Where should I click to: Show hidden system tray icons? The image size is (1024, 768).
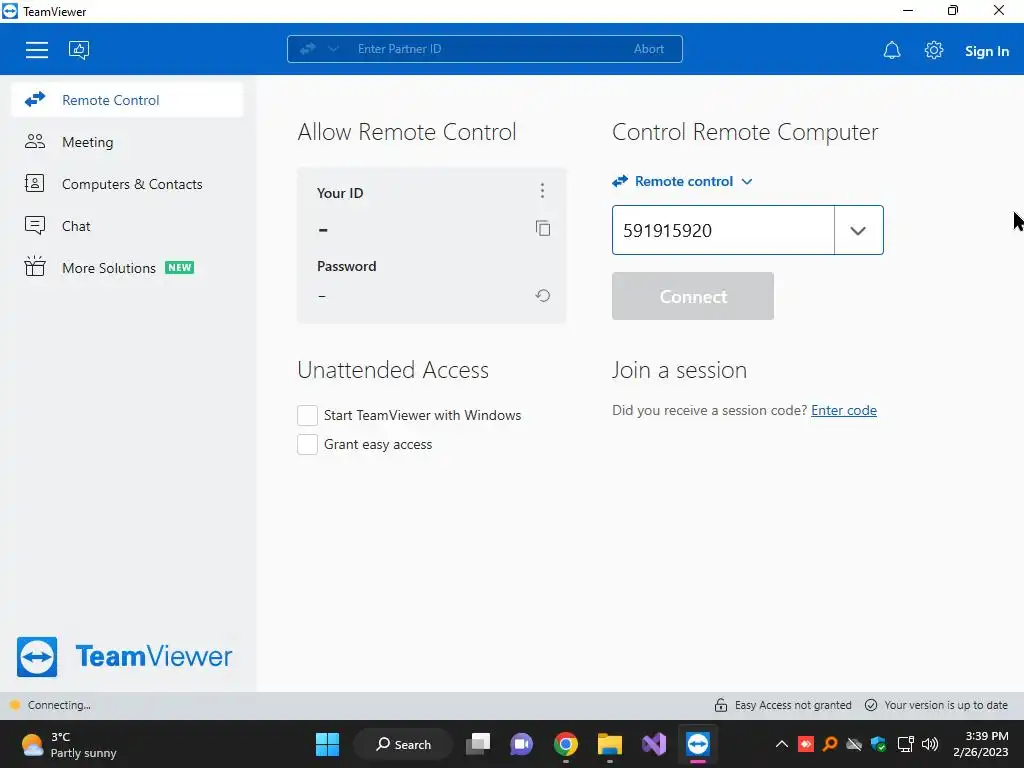[x=781, y=744]
